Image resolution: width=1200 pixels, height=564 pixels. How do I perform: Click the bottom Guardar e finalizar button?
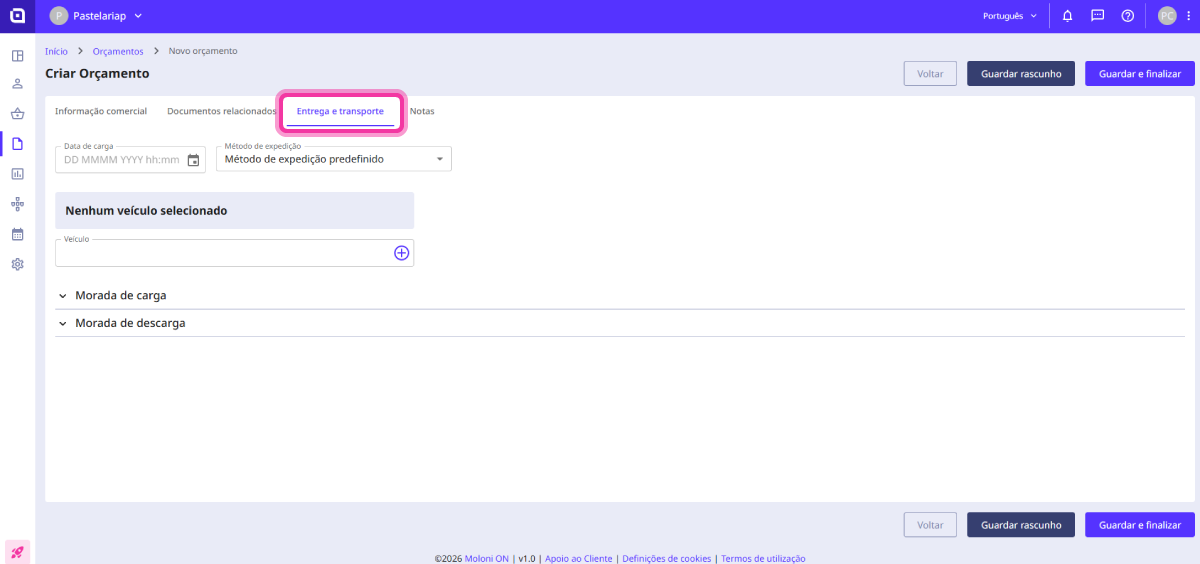point(1139,525)
